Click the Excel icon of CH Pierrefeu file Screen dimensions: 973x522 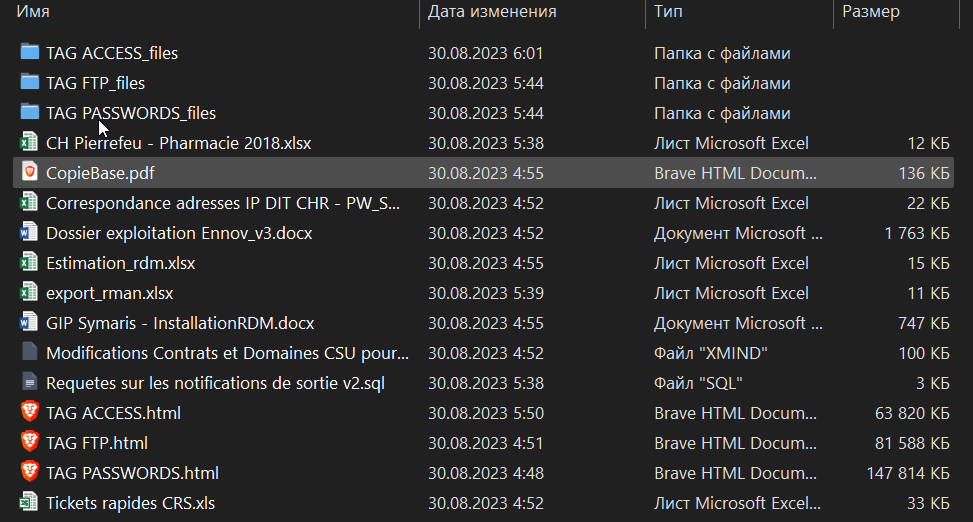[x=29, y=142]
